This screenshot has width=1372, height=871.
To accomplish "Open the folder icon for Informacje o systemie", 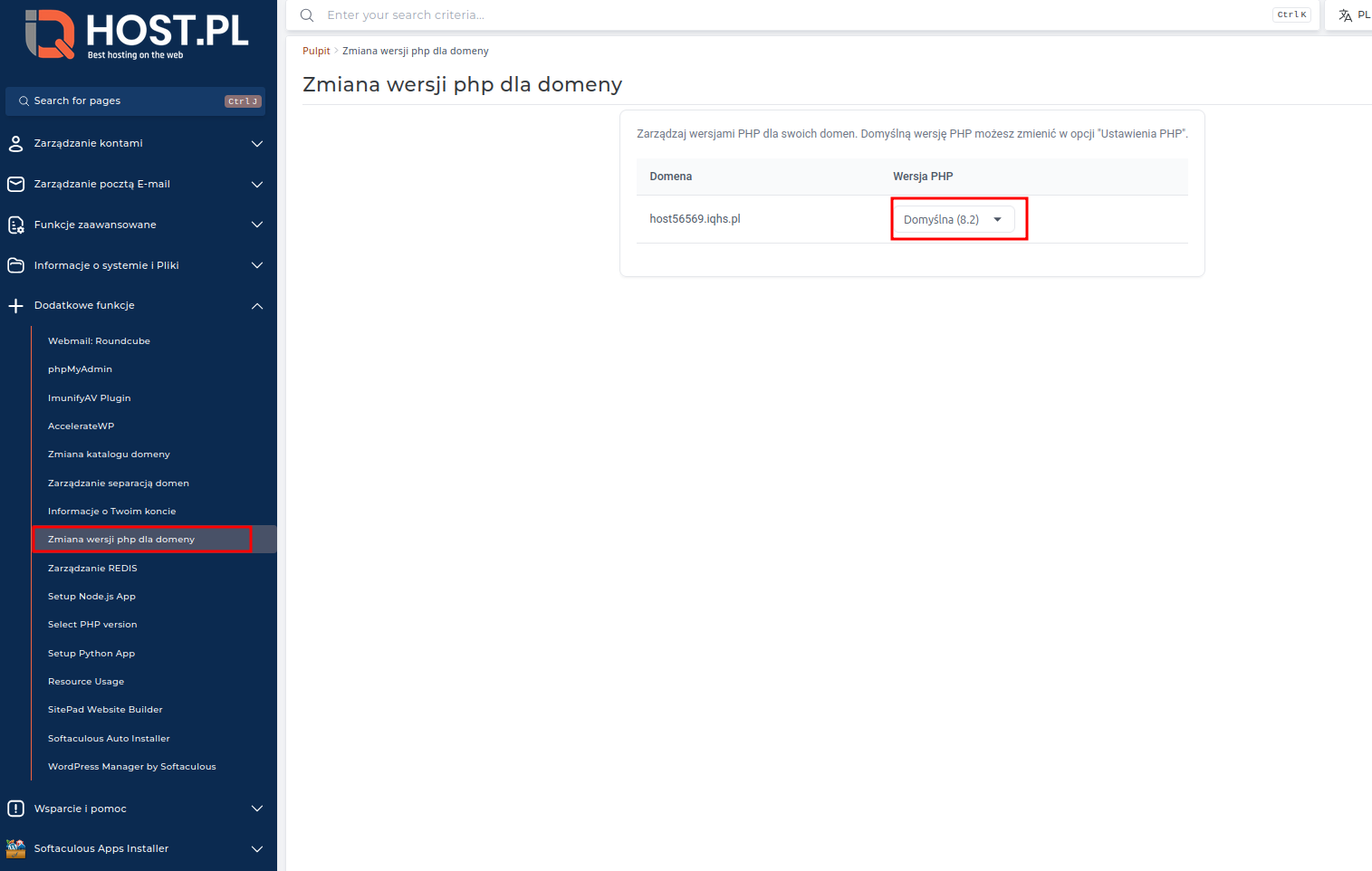I will (x=15, y=265).
